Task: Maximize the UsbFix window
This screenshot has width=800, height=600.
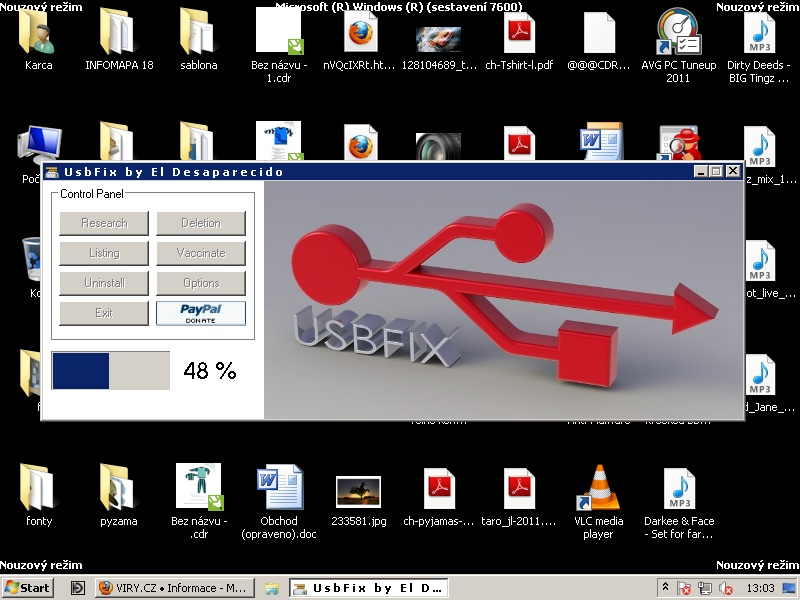Action: pos(716,171)
